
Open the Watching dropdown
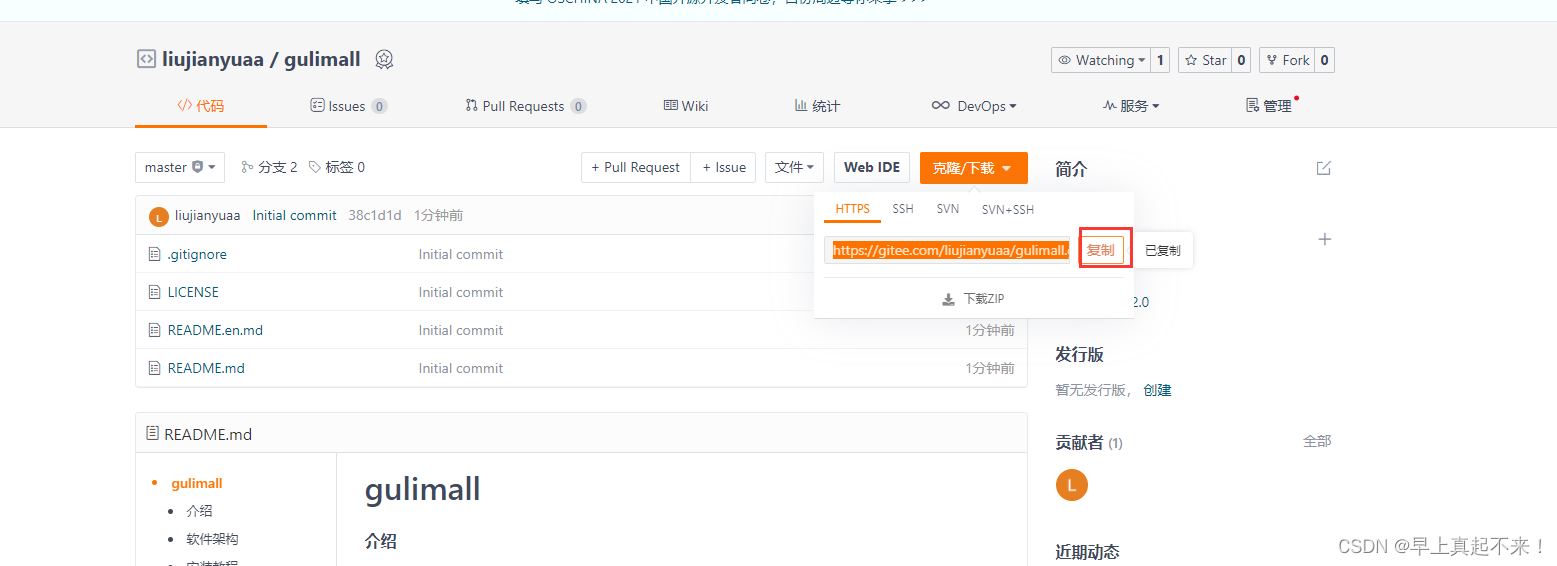(1101, 60)
